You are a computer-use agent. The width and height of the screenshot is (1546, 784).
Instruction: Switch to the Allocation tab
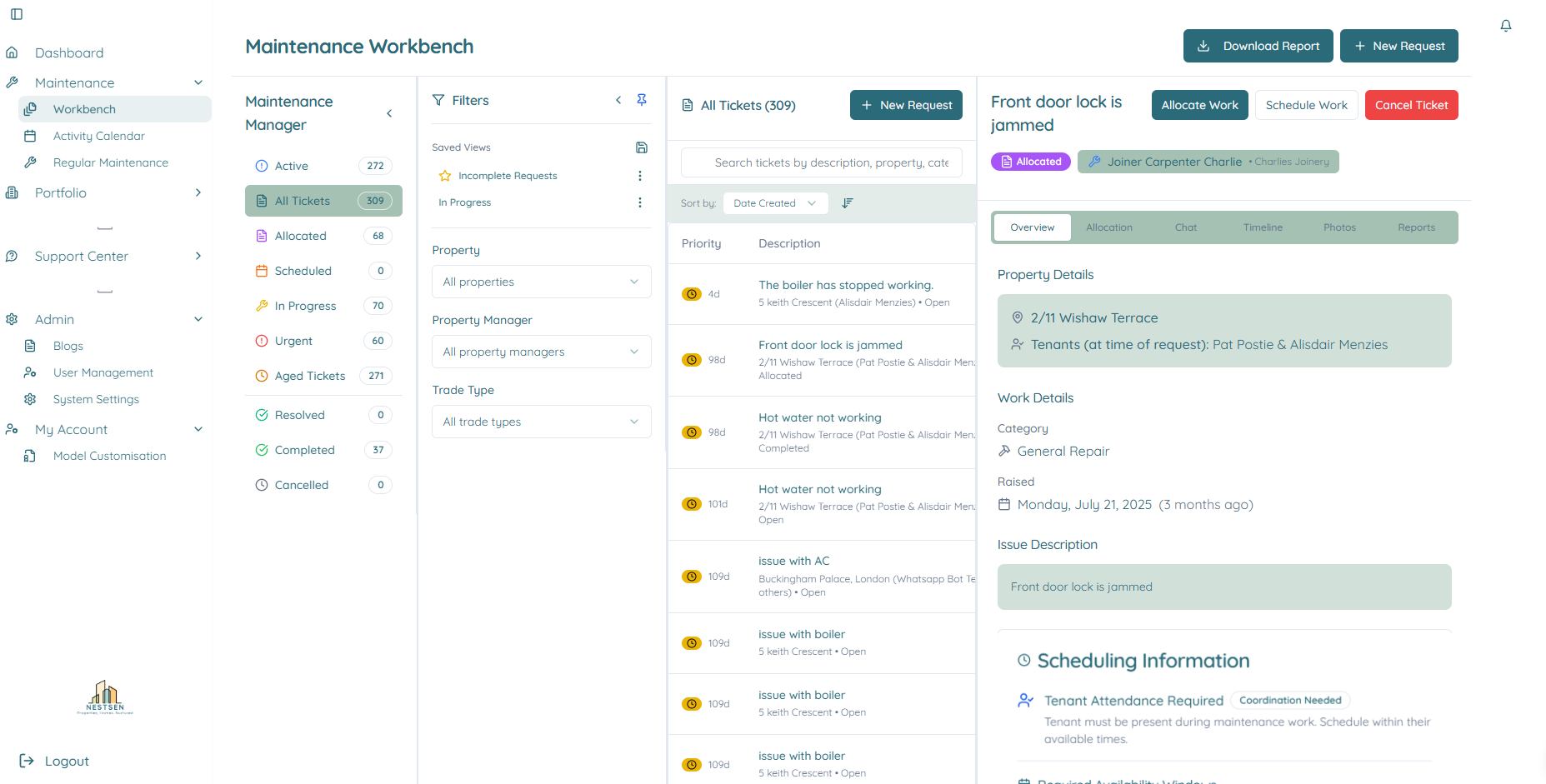1108,227
